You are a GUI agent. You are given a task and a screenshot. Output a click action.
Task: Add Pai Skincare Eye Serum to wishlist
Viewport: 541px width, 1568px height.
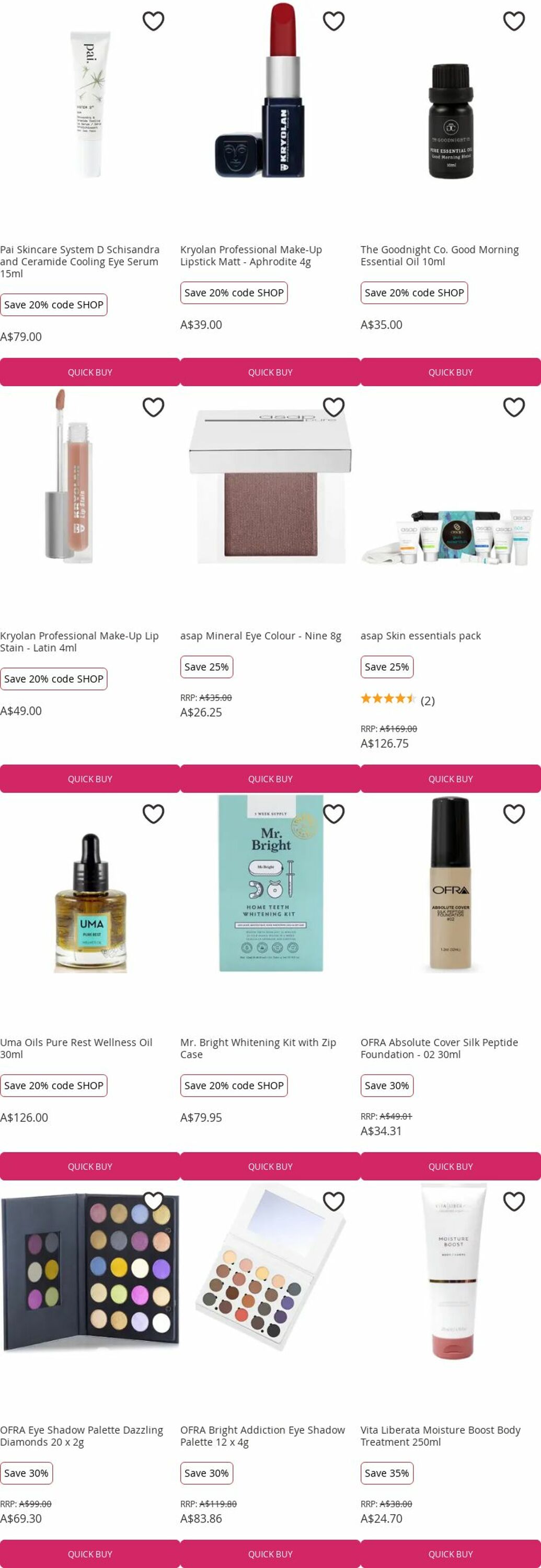[x=153, y=21]
